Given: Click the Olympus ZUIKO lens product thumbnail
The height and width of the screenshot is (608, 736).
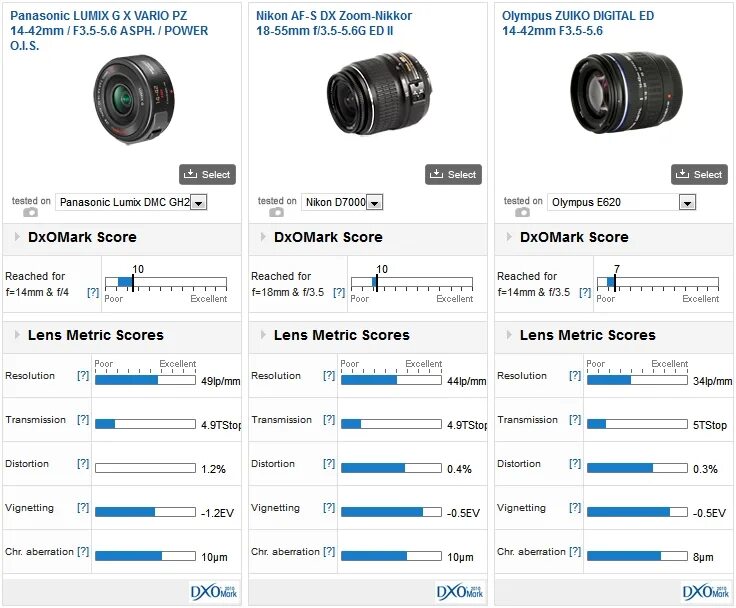Looking at the screenshot, I should (627, 92).
